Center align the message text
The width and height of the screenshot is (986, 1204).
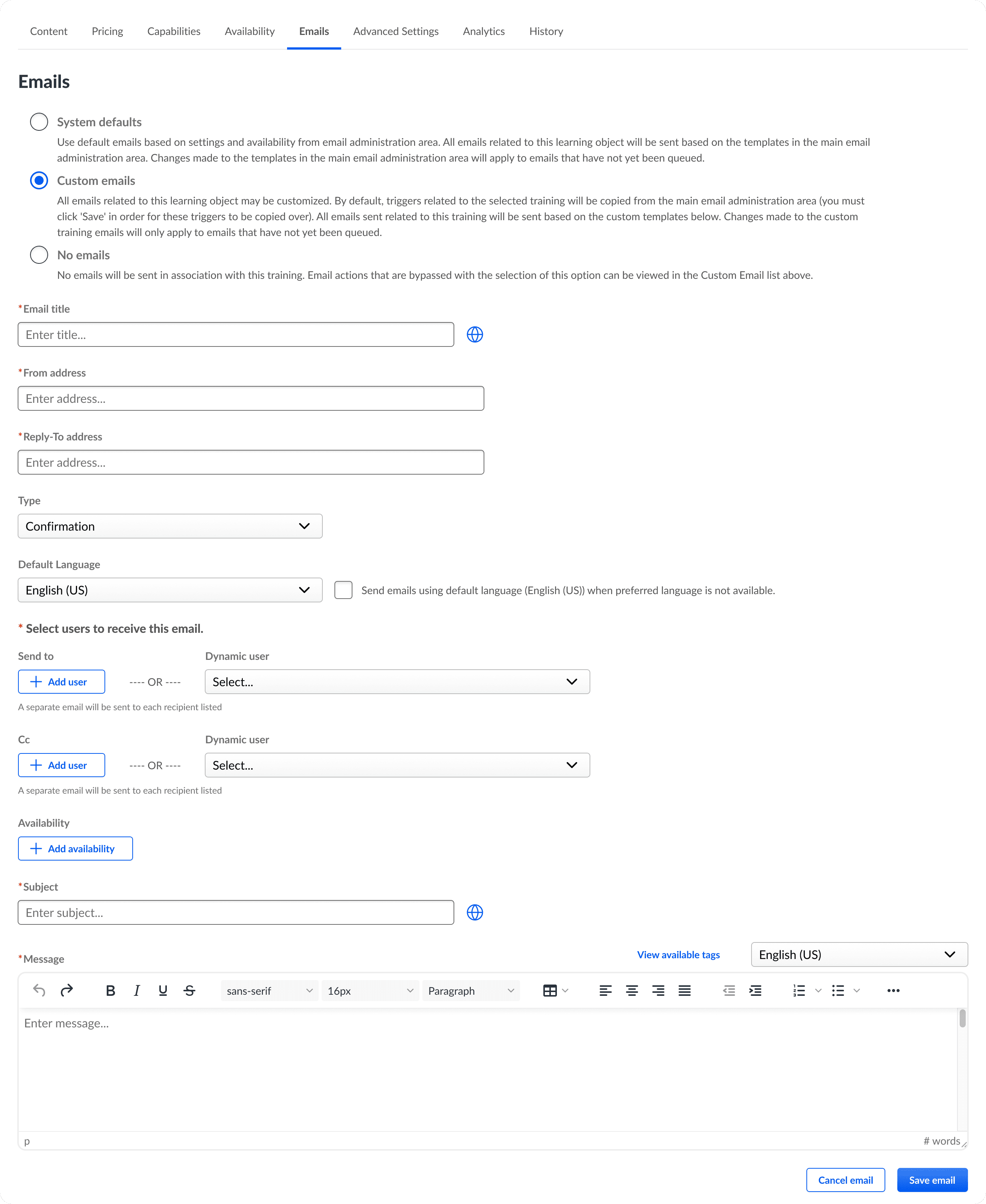632,991
